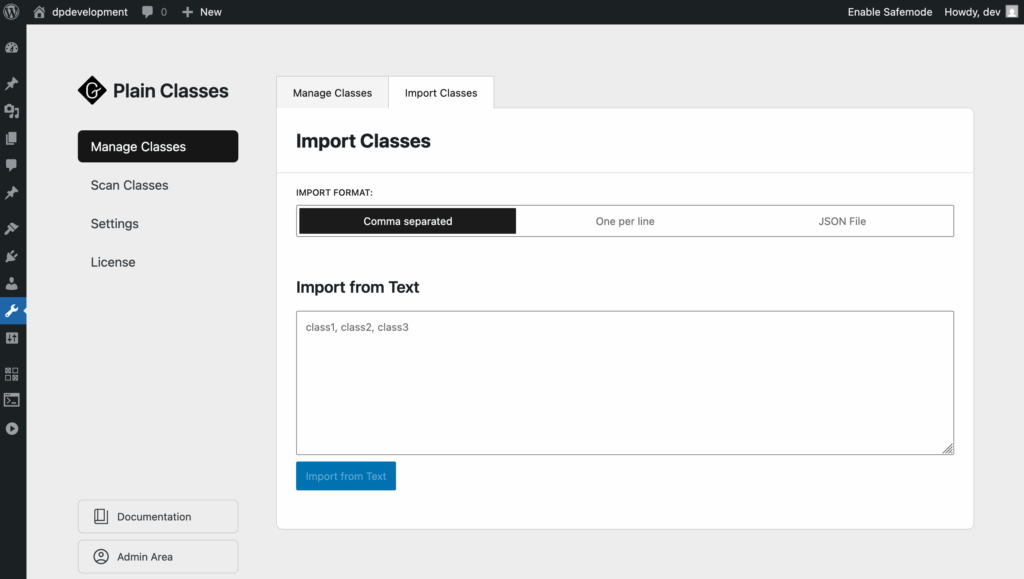Open Appearance paintbrush icon in sidebar
Screen dimensions: 1024x579
coord(12,228)
